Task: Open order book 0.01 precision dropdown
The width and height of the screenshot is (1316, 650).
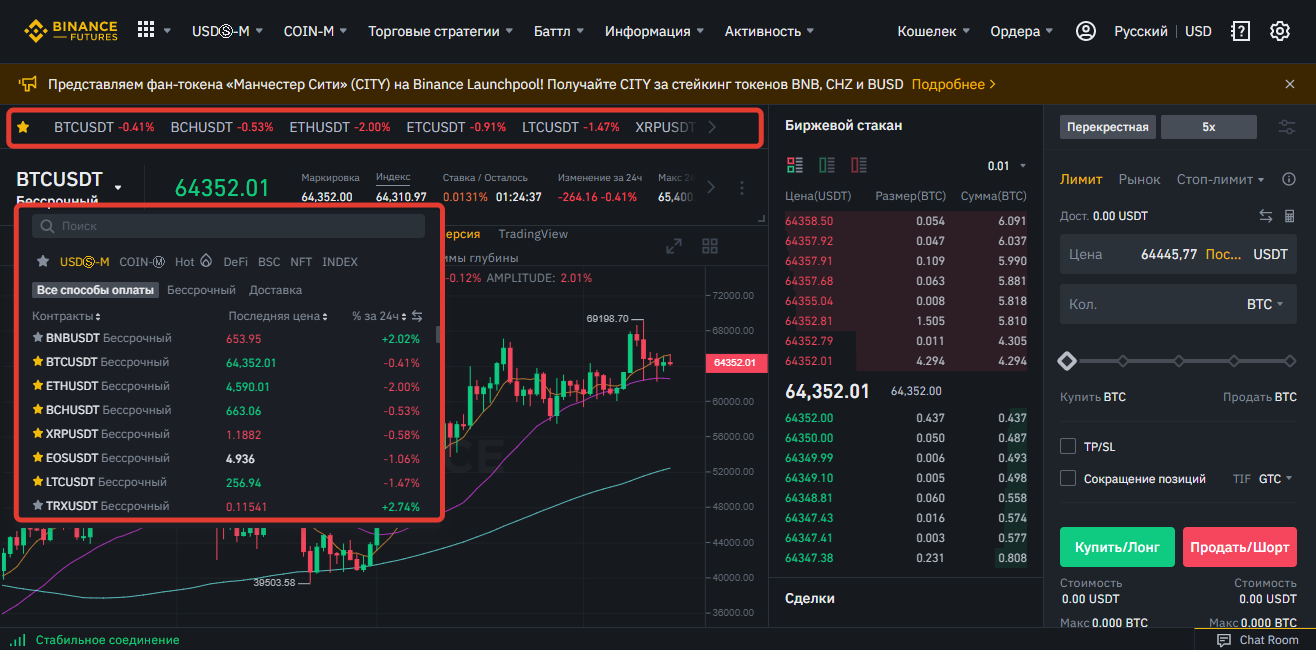Action: click(x=1006, y=166)
